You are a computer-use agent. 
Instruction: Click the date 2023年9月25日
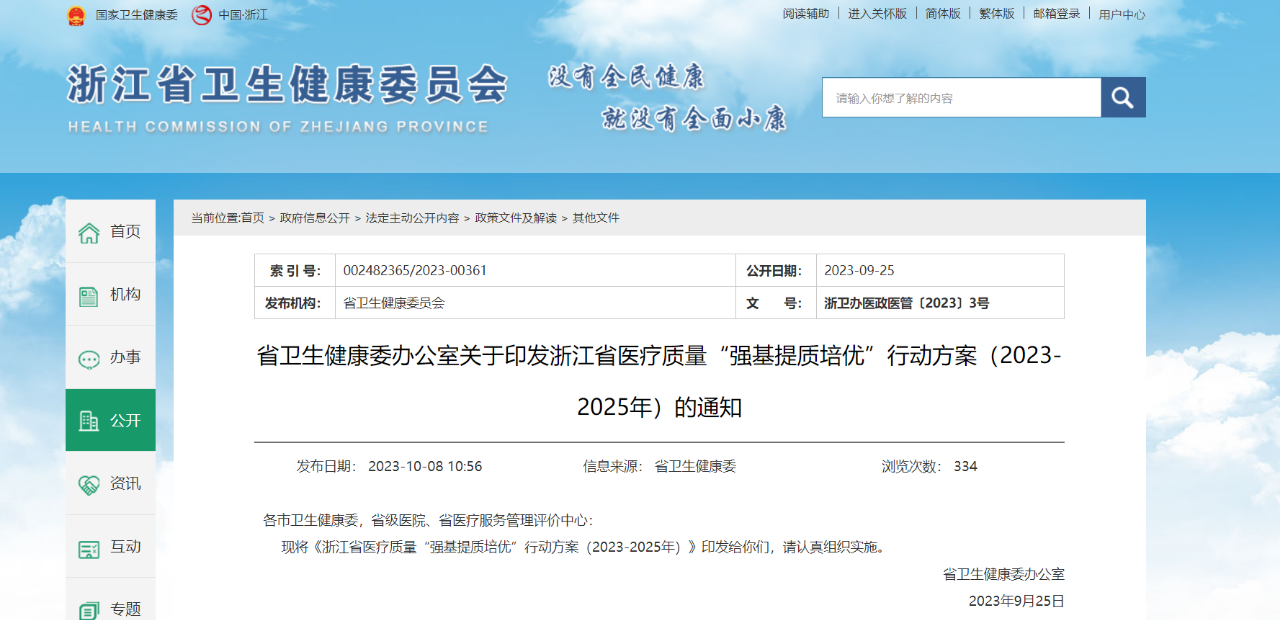(x=1017, y=601)
